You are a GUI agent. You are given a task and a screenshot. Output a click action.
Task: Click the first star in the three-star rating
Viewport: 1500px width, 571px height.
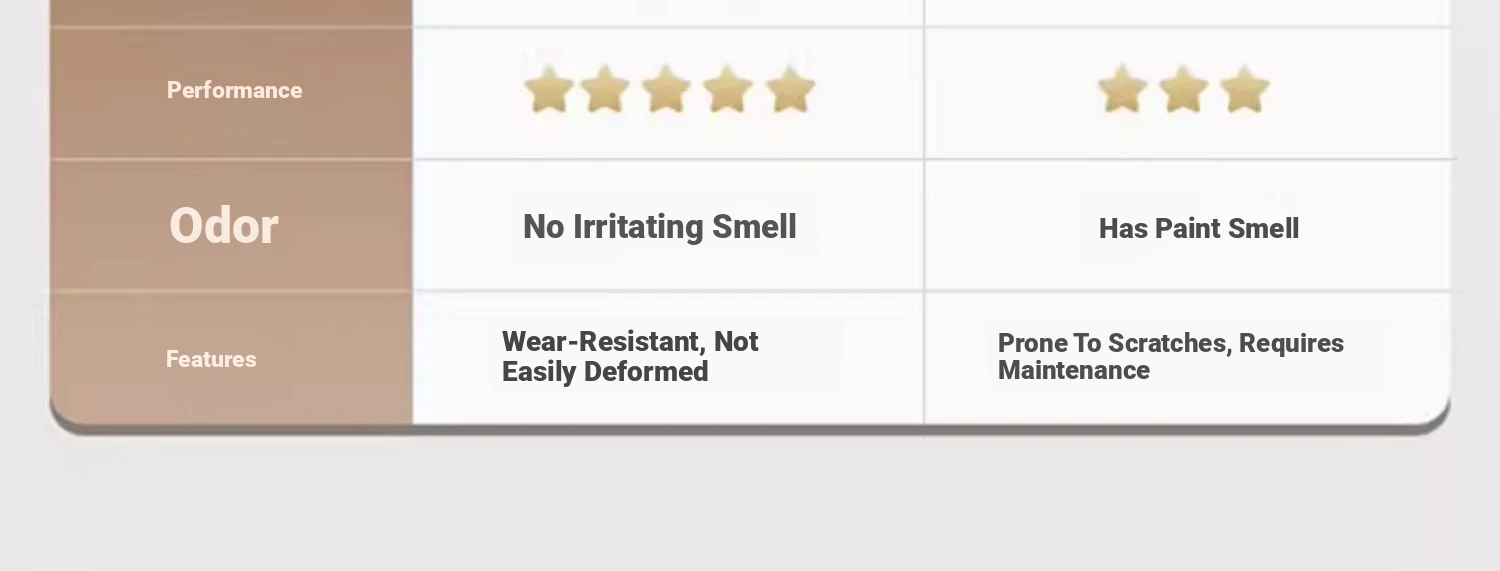[1122, 90]
